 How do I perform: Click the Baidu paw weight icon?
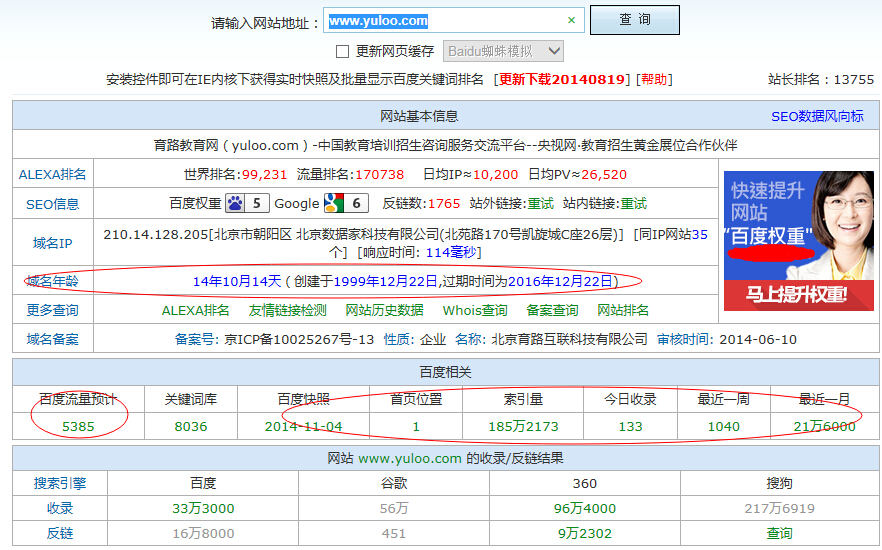(x=235, y=203)
